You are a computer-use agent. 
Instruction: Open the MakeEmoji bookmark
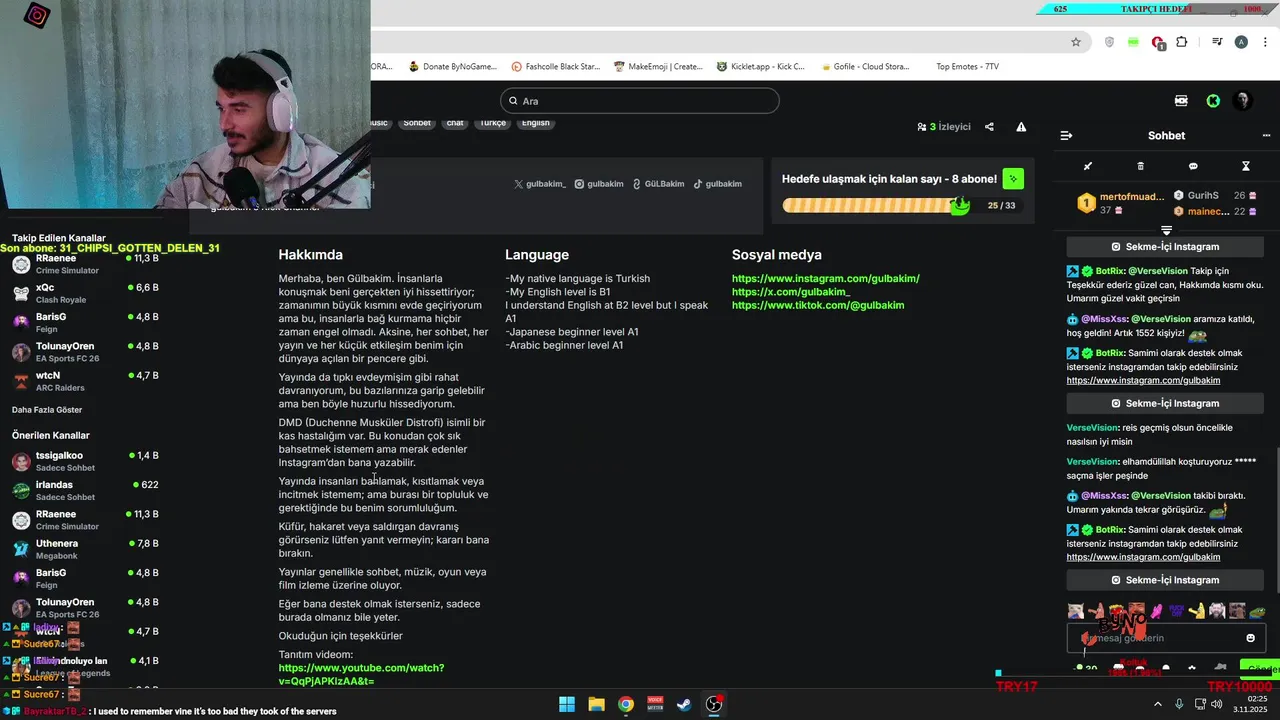pos(658,67)
